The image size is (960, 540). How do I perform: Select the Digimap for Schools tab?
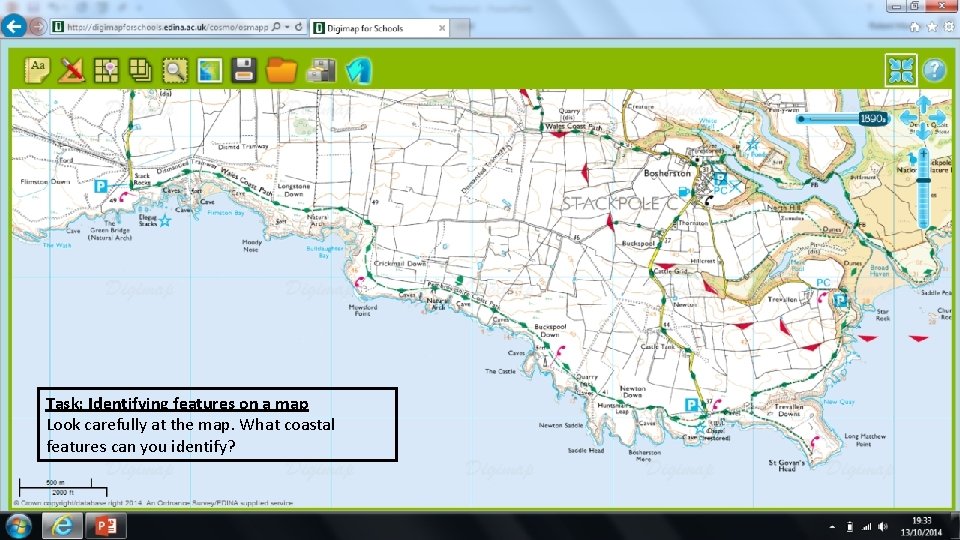[x=380, y=28]
